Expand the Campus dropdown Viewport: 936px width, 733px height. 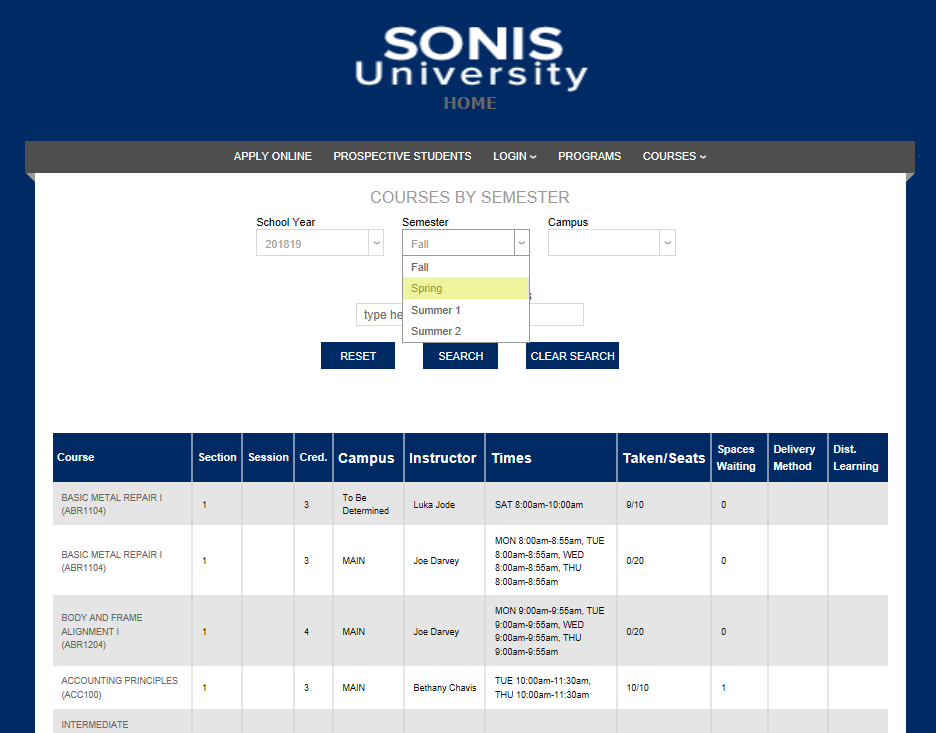point(611,243)
